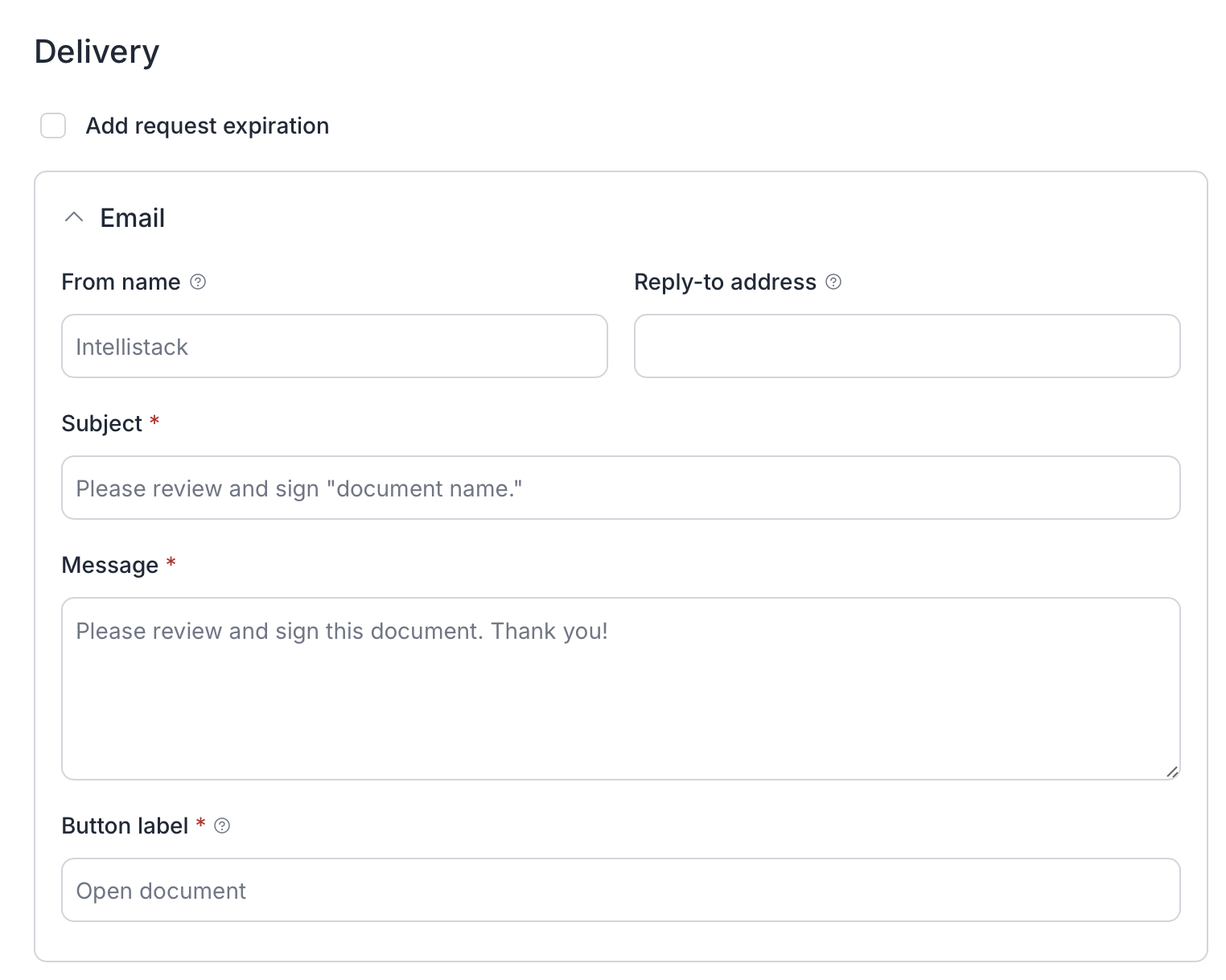This screenshot has height=980, width=1226.
Task: Click the resize handle of the Message box
Action: pos(1172,772)
